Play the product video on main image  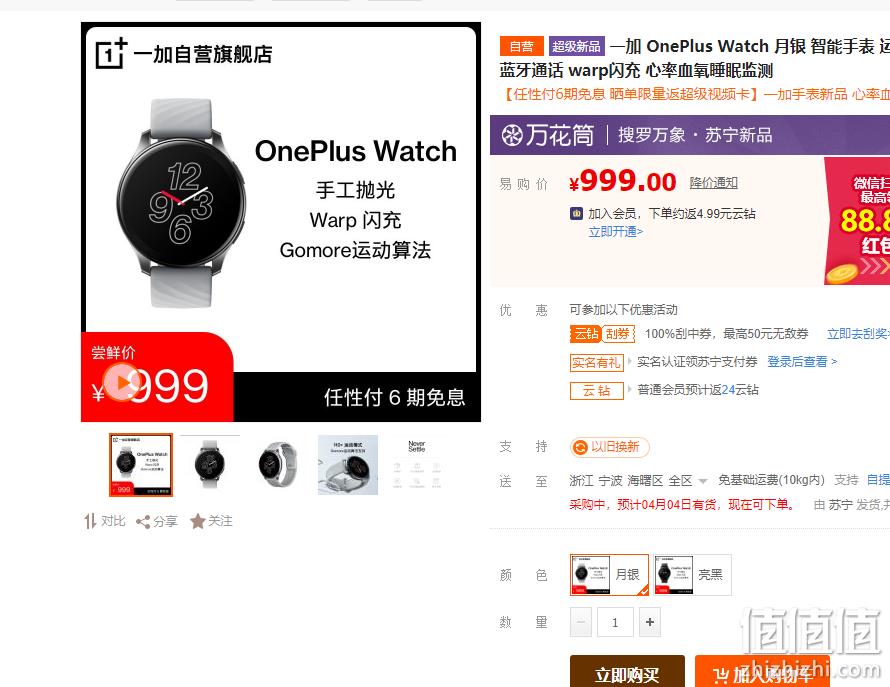click(x=121, y=383)
